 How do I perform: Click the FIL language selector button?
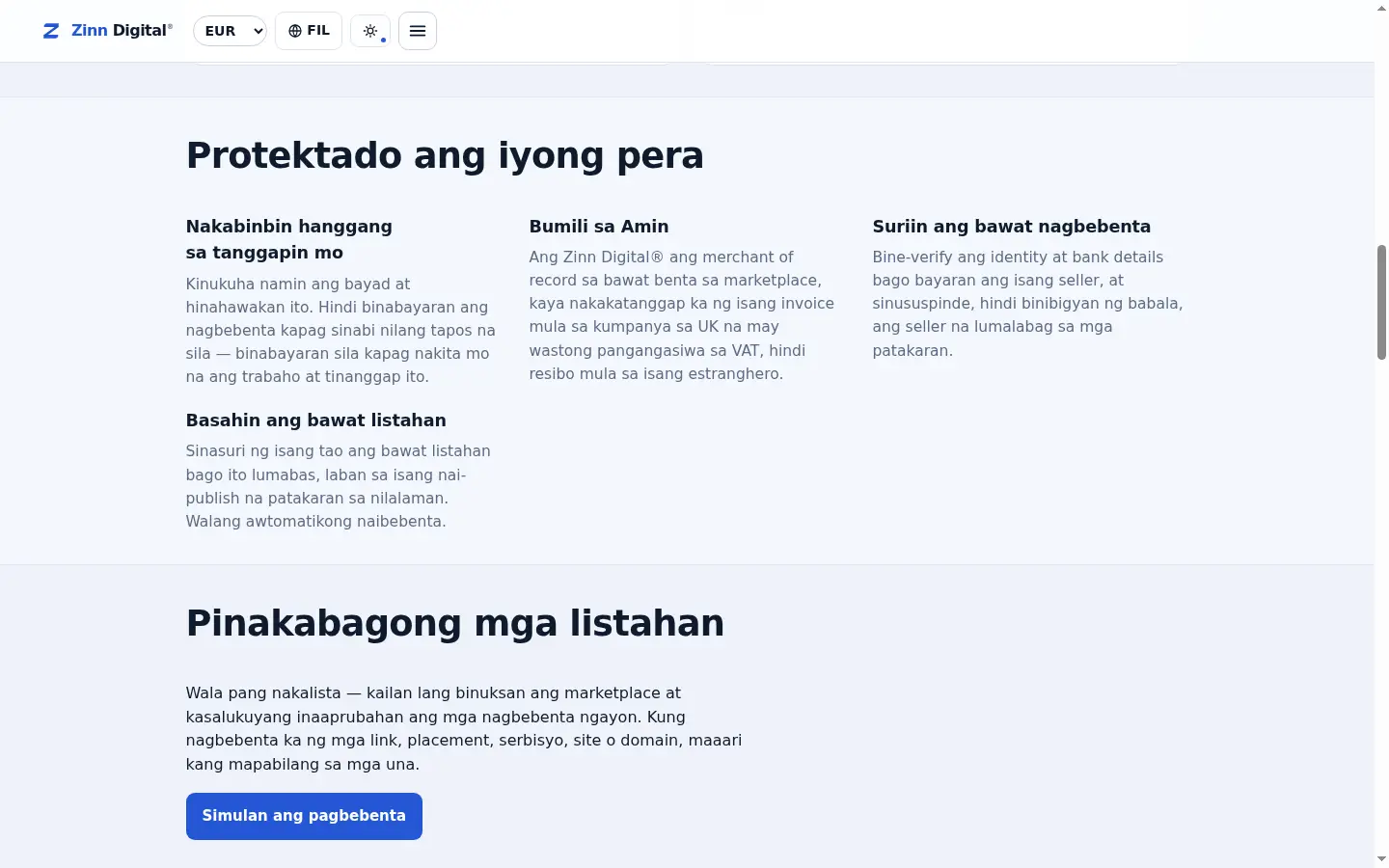pyautogui.click(x=309, y=31)
